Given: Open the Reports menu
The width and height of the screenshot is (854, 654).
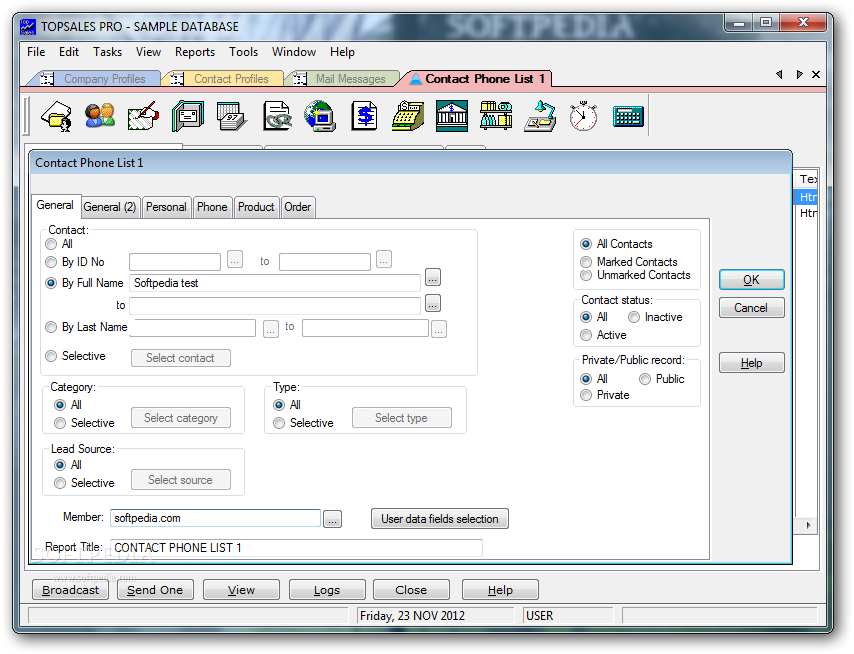Looking at the screenshot, I should point(195,52).
